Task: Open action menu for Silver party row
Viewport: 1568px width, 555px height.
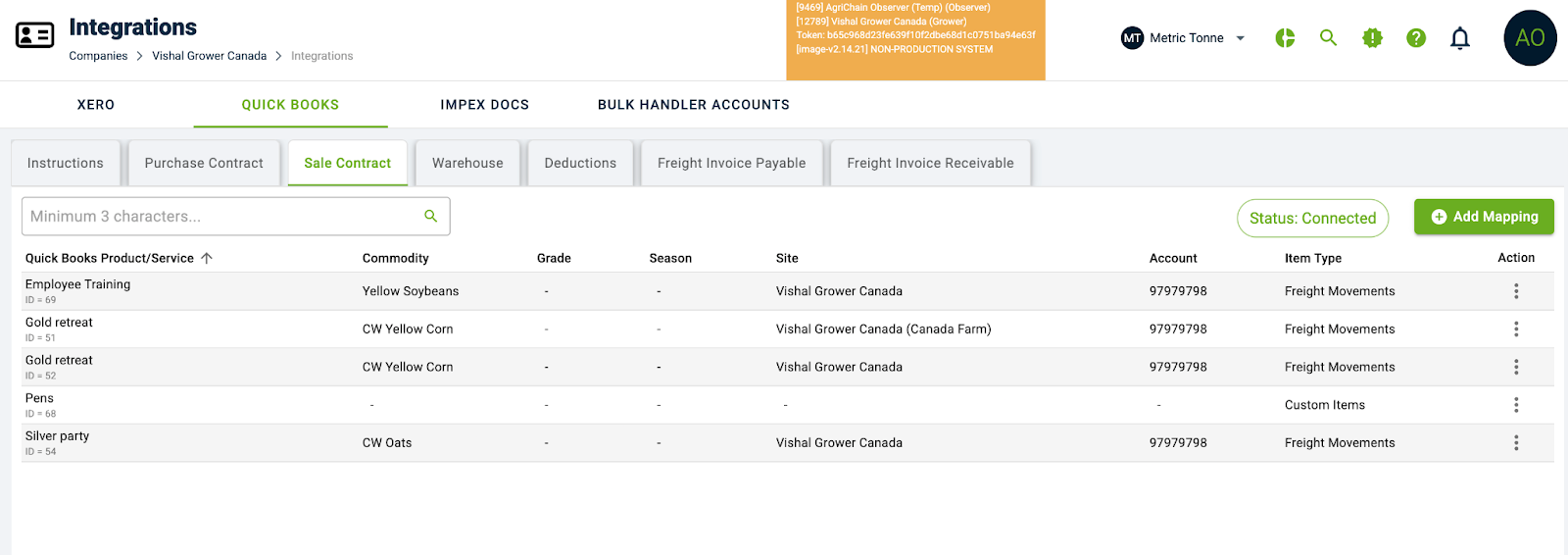Action: coord(1516,443)
